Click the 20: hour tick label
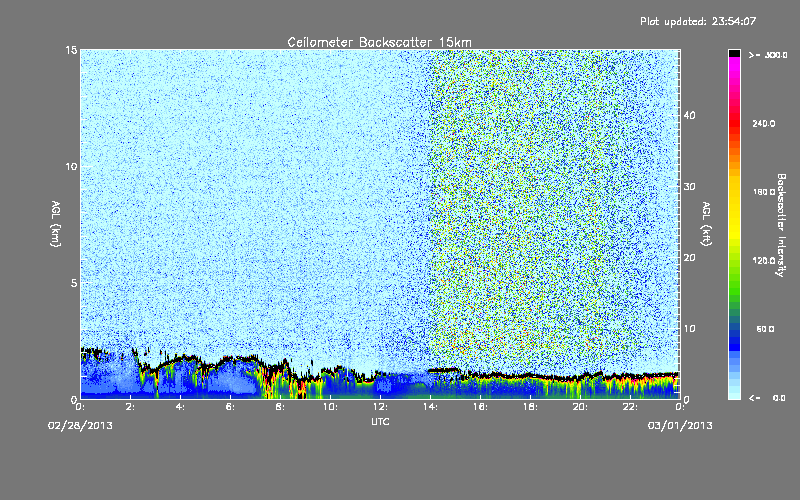 [580, 407]
